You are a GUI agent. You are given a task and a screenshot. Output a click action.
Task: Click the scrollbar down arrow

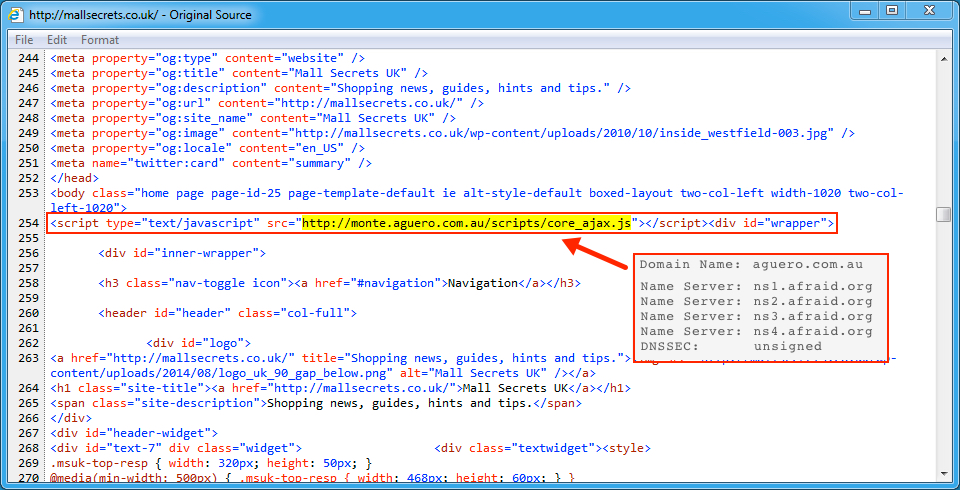click(944, 473)
